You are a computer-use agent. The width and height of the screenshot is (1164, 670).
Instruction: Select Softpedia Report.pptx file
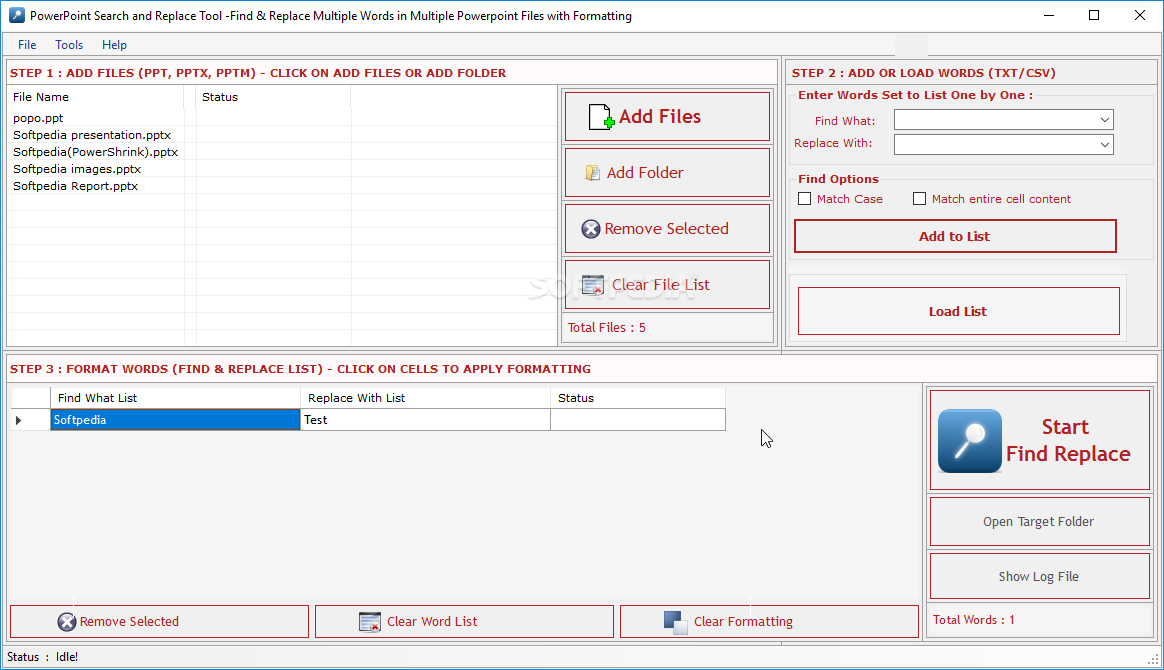tap(76, 186)
